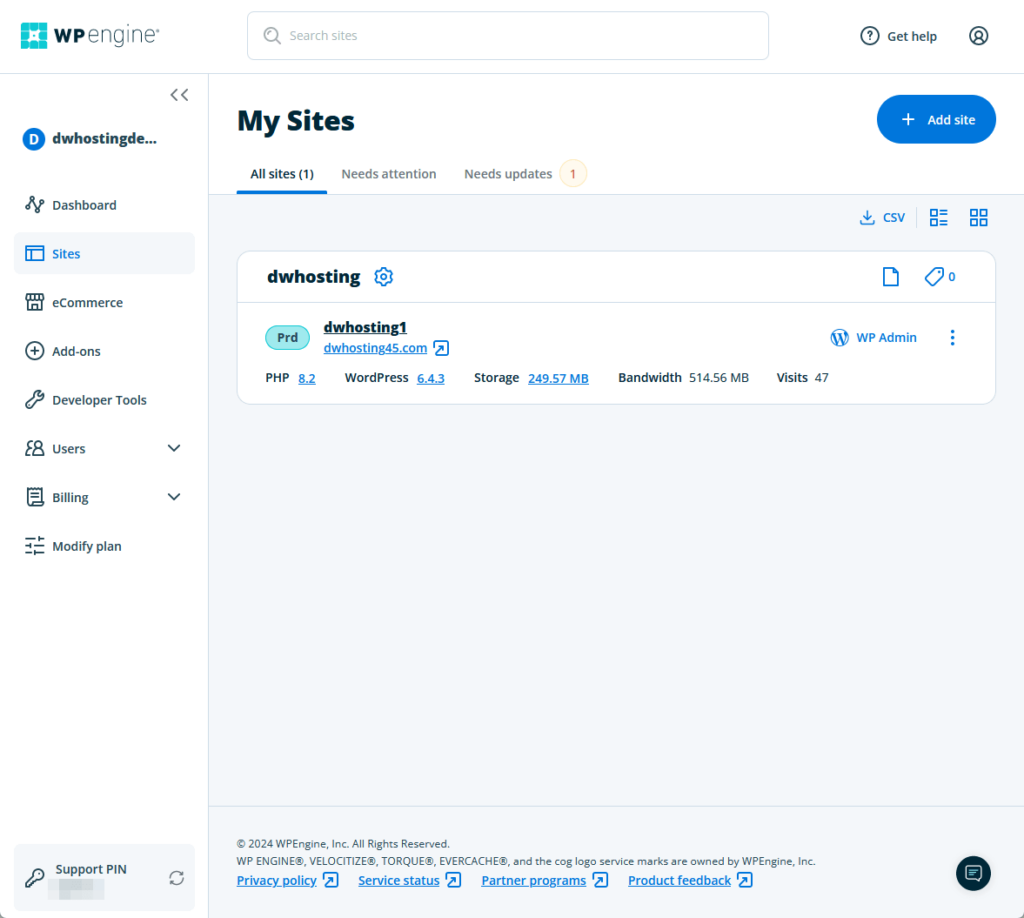Click the Support PIN key icon

click(35, 878)
